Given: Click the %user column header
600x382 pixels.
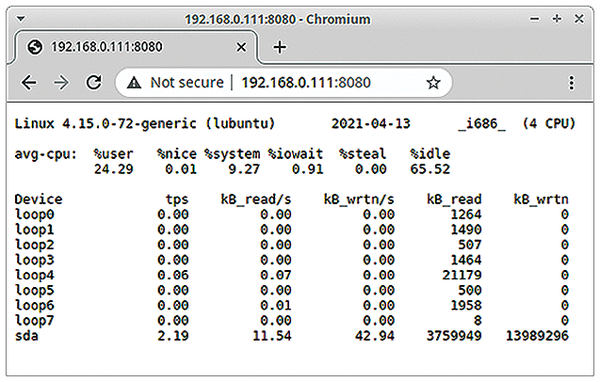Looking at the screenshot, I should [x=114, y=154].
